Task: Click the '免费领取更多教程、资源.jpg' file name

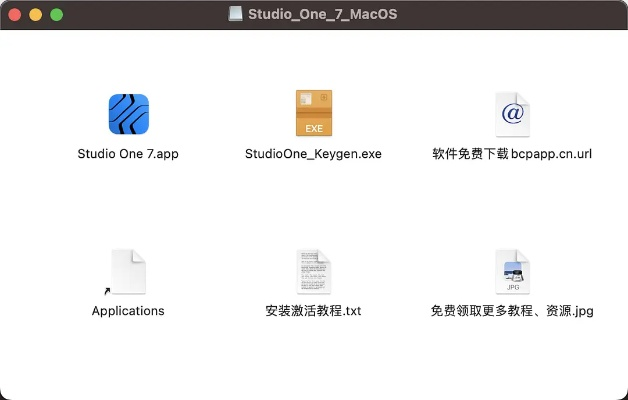Action: tap(512, 311)
